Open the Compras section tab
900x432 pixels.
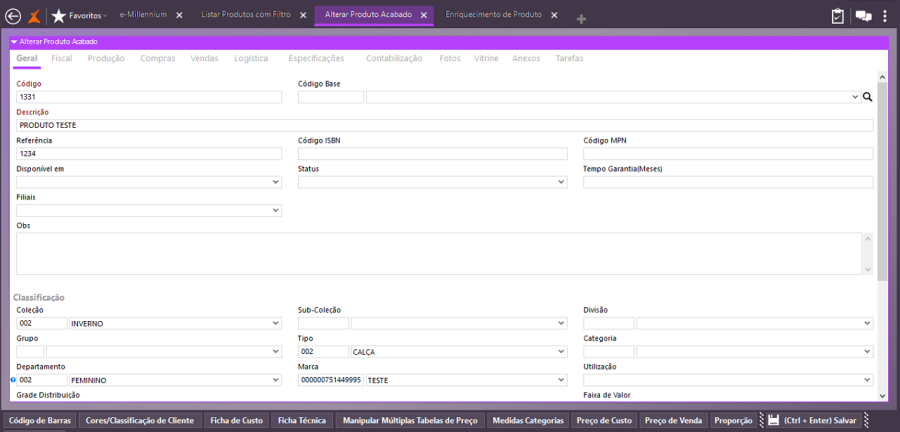158,59
